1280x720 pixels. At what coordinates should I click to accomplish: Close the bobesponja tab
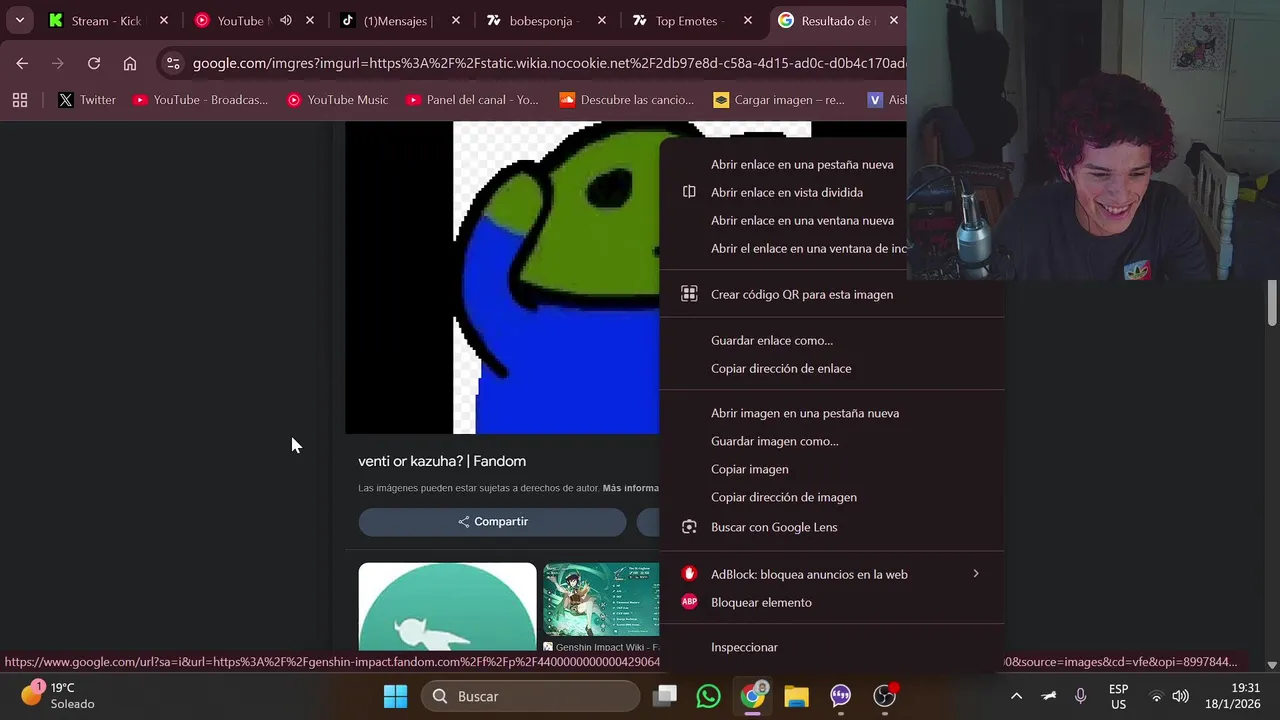602,20
